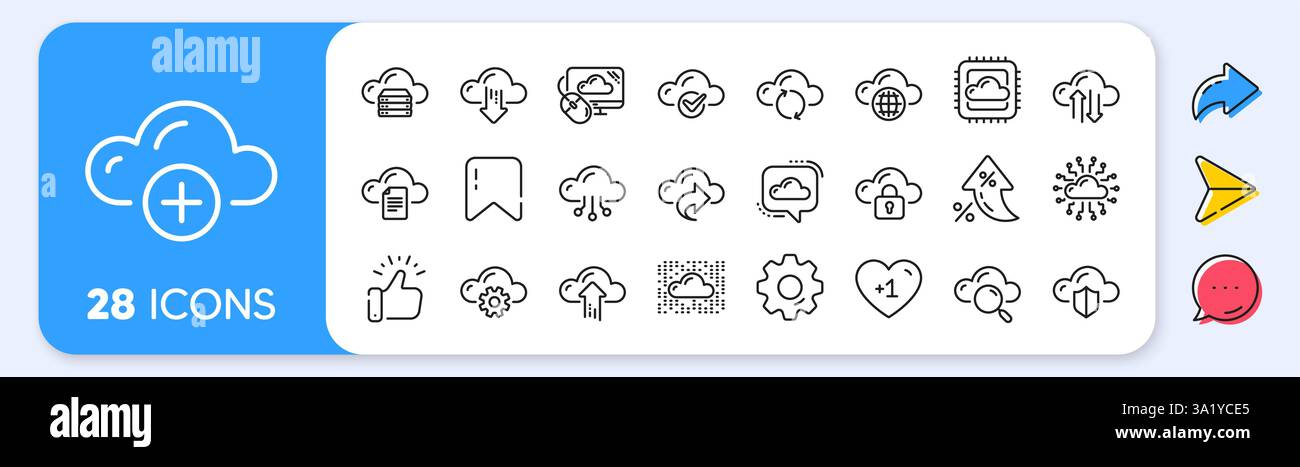Select the standalone cogwheel gear icon
The image size is (1300, 467).
(x=790, y=287)
